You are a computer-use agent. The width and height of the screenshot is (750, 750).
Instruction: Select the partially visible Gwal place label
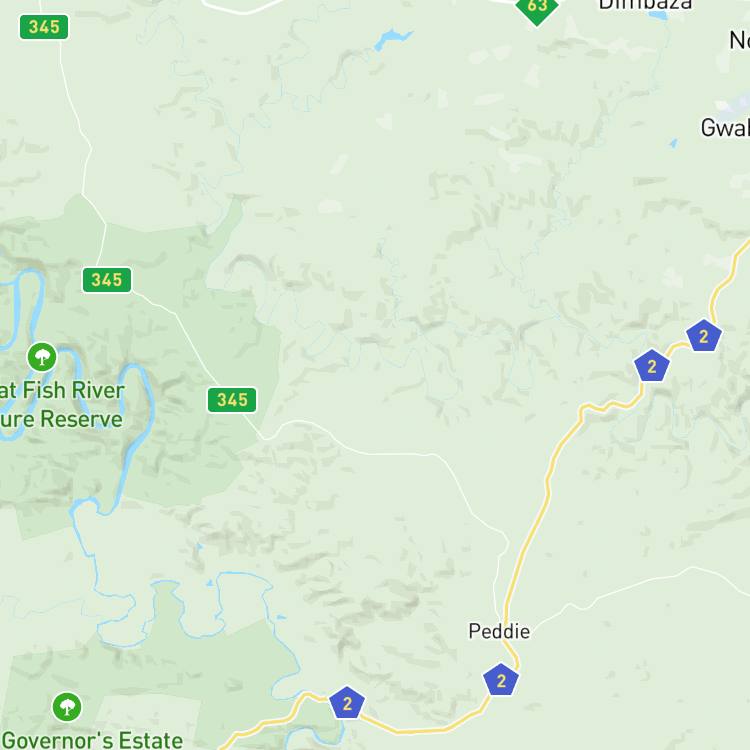click(725, 128)
